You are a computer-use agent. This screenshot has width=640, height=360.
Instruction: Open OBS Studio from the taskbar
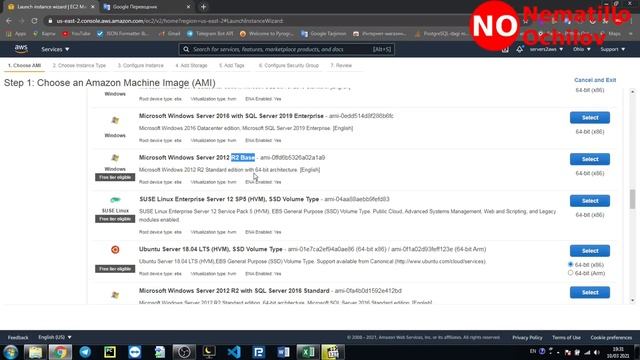point(184,352)
